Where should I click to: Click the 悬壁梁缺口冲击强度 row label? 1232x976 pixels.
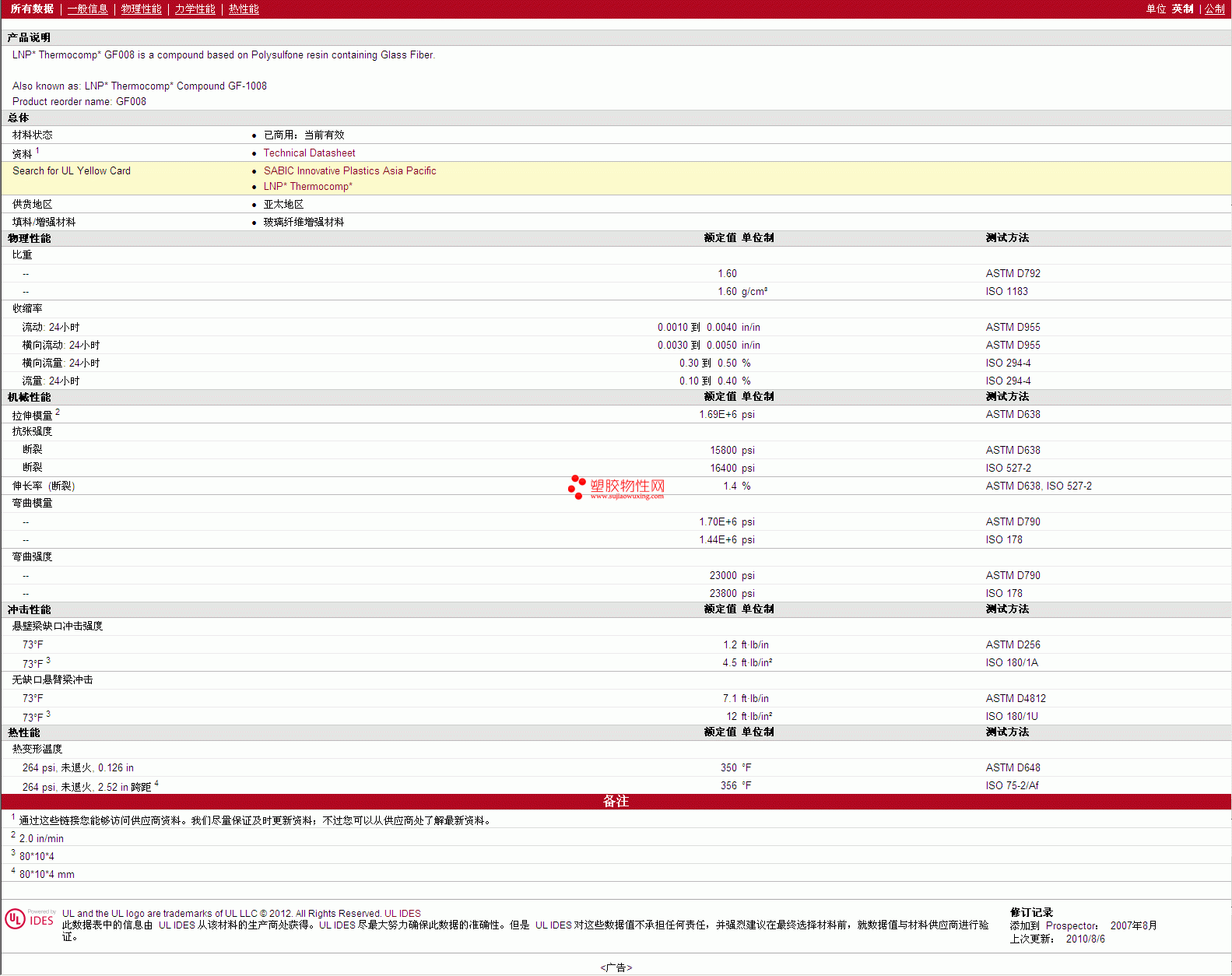(58, 627)
